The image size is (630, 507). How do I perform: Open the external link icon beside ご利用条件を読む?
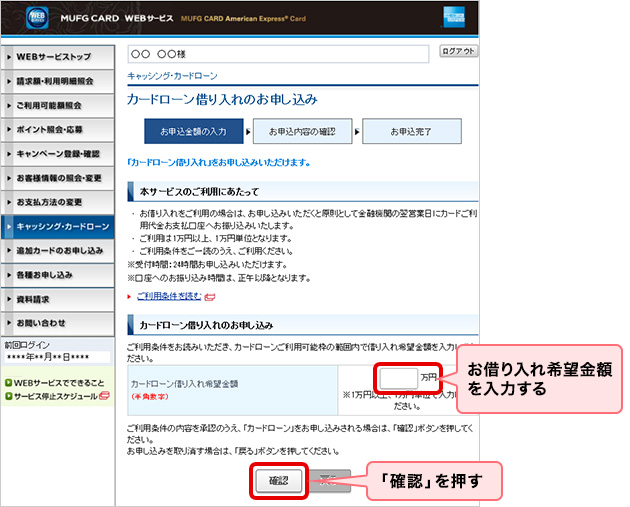click(x=209, y=296)
